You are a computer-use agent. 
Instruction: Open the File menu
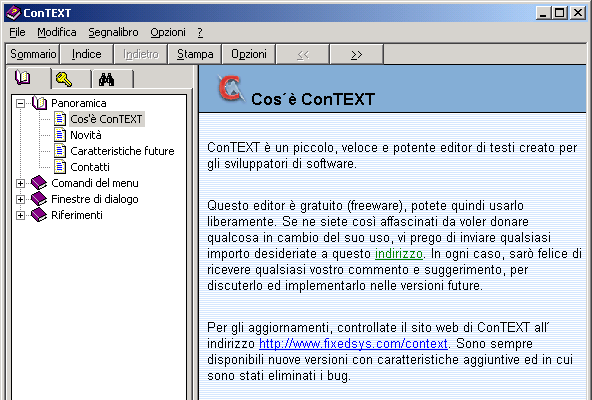click(17, 32)
